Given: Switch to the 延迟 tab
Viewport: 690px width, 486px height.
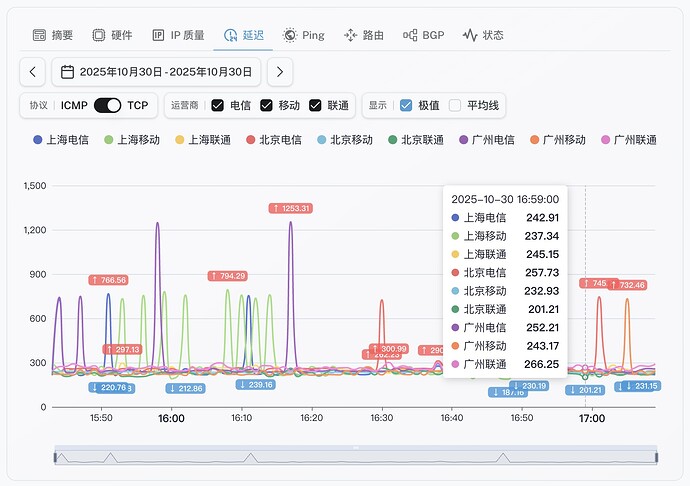Looking at the screenshot, I should pos(243,35).
